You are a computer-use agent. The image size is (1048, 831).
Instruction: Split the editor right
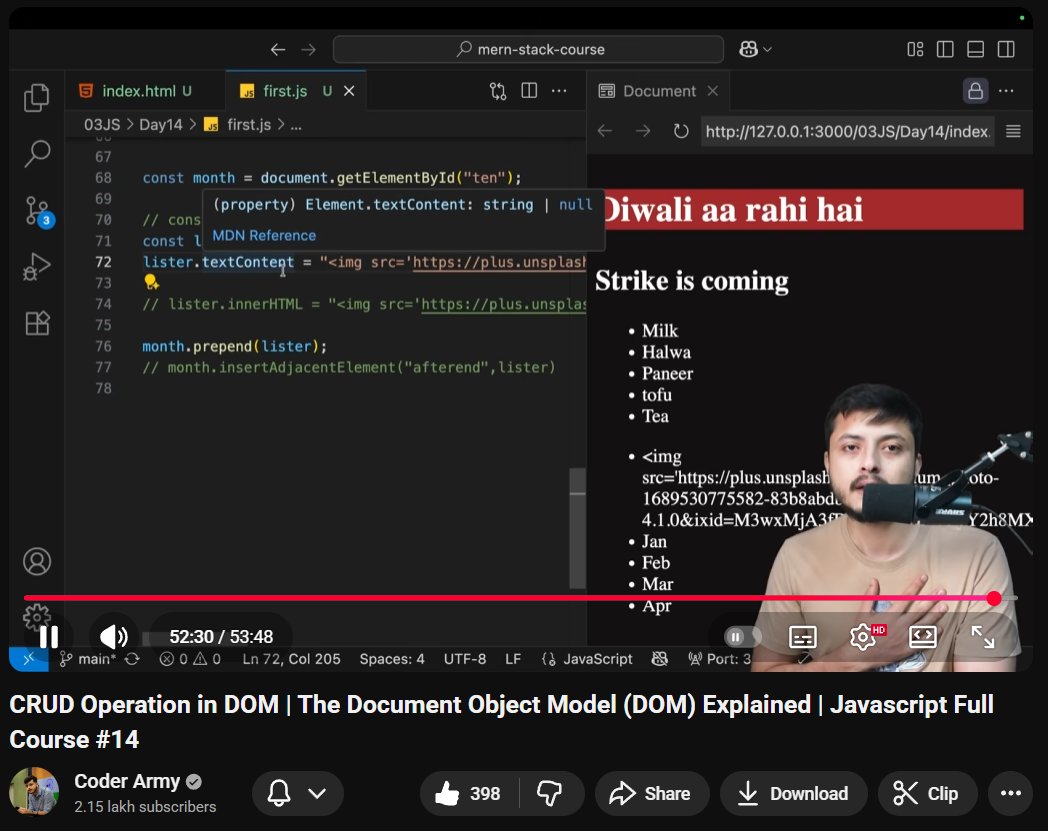click(529, 90)
